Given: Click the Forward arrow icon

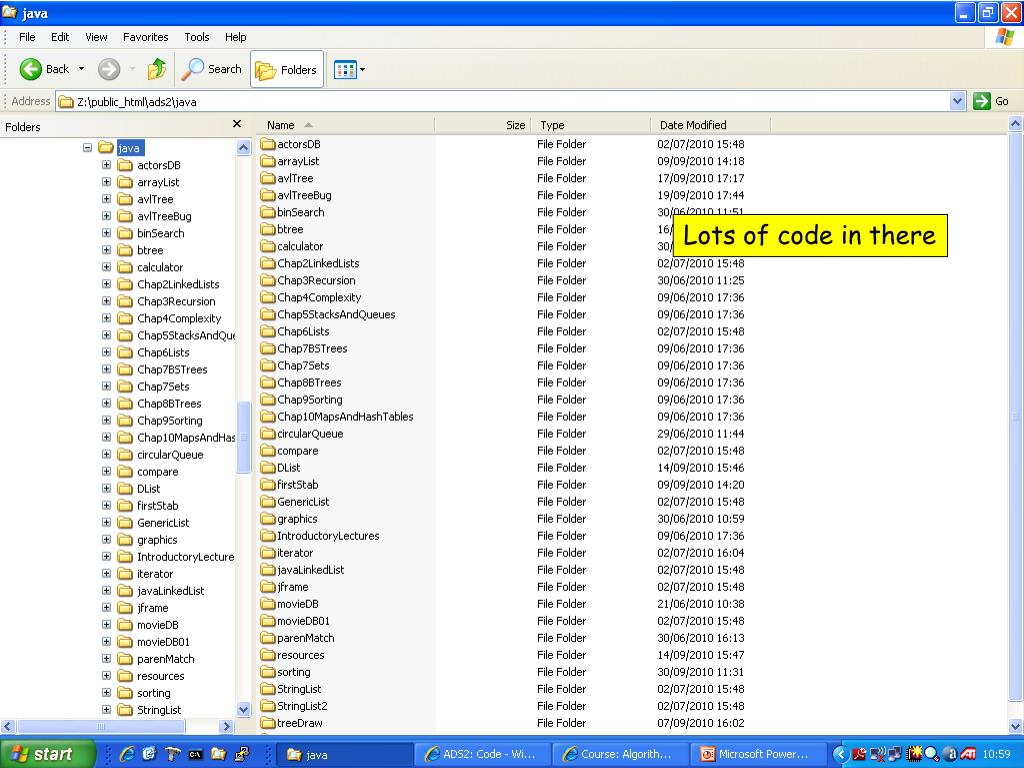Looking at the screenshot, I should tap(109, 69).
